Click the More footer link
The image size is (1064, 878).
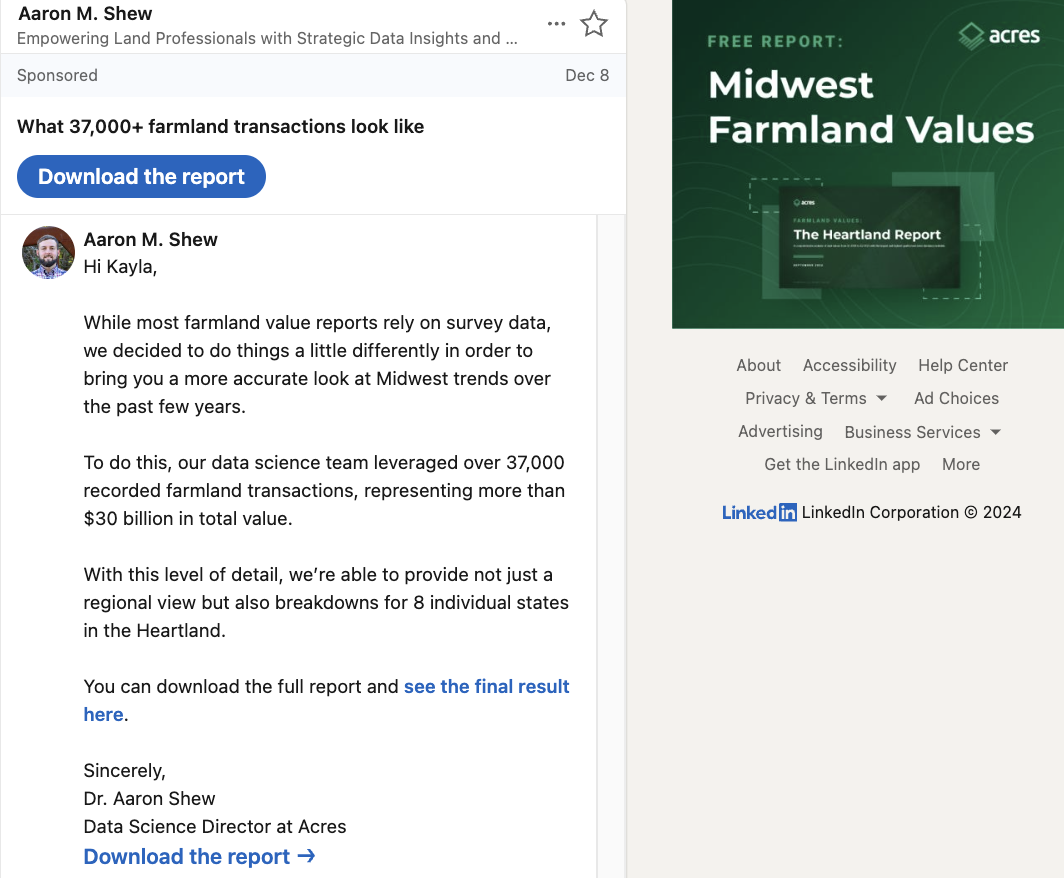[960, 464]
